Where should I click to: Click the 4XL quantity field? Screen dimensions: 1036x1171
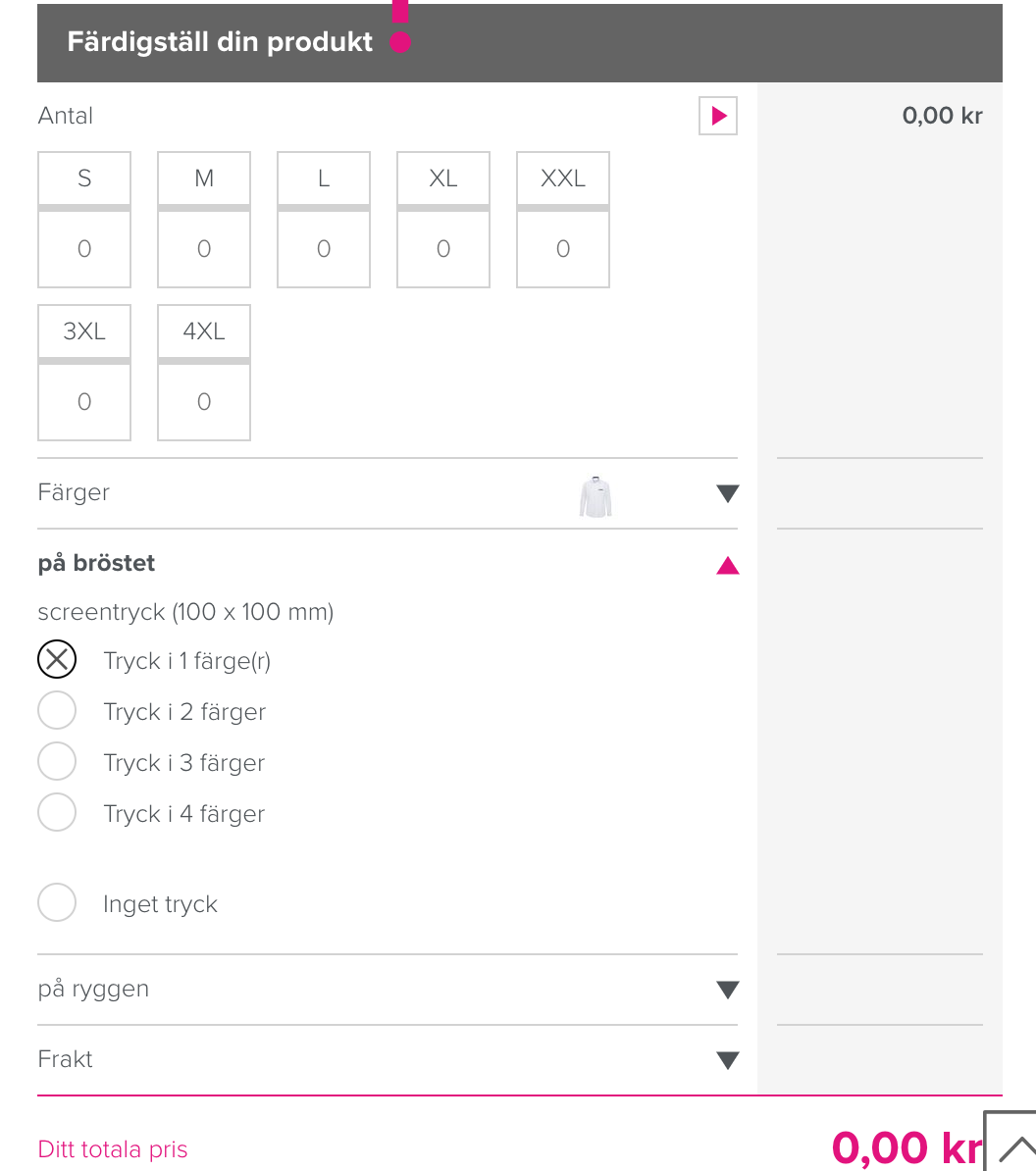click(204, 402)
